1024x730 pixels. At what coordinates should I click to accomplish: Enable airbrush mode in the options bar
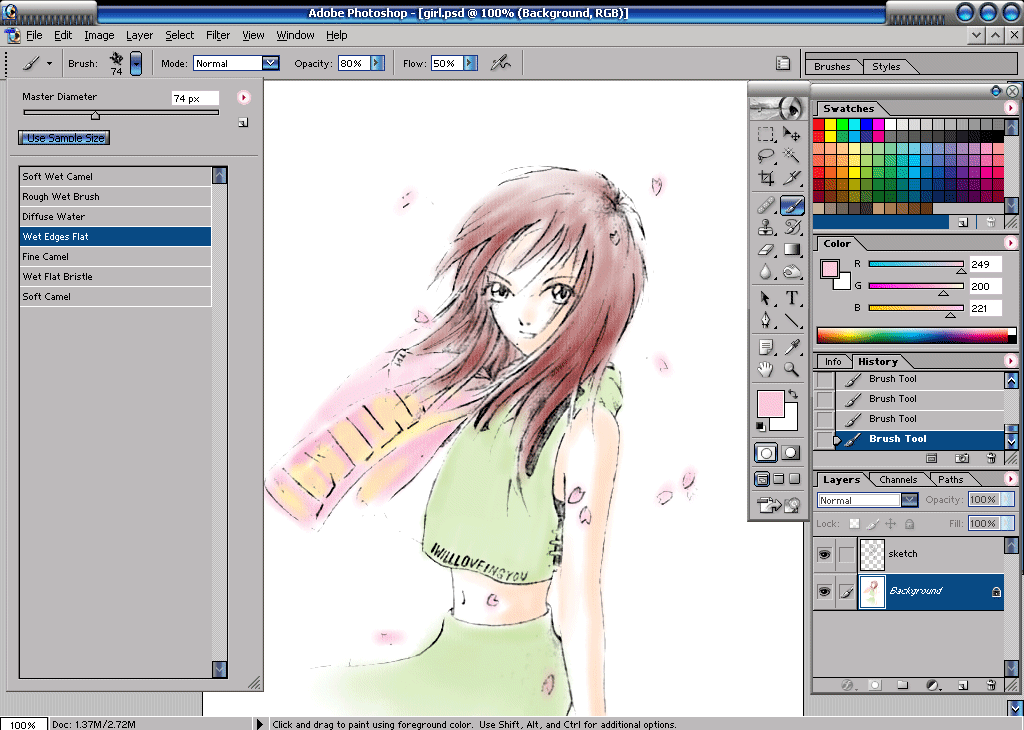[x=500, y=63]
